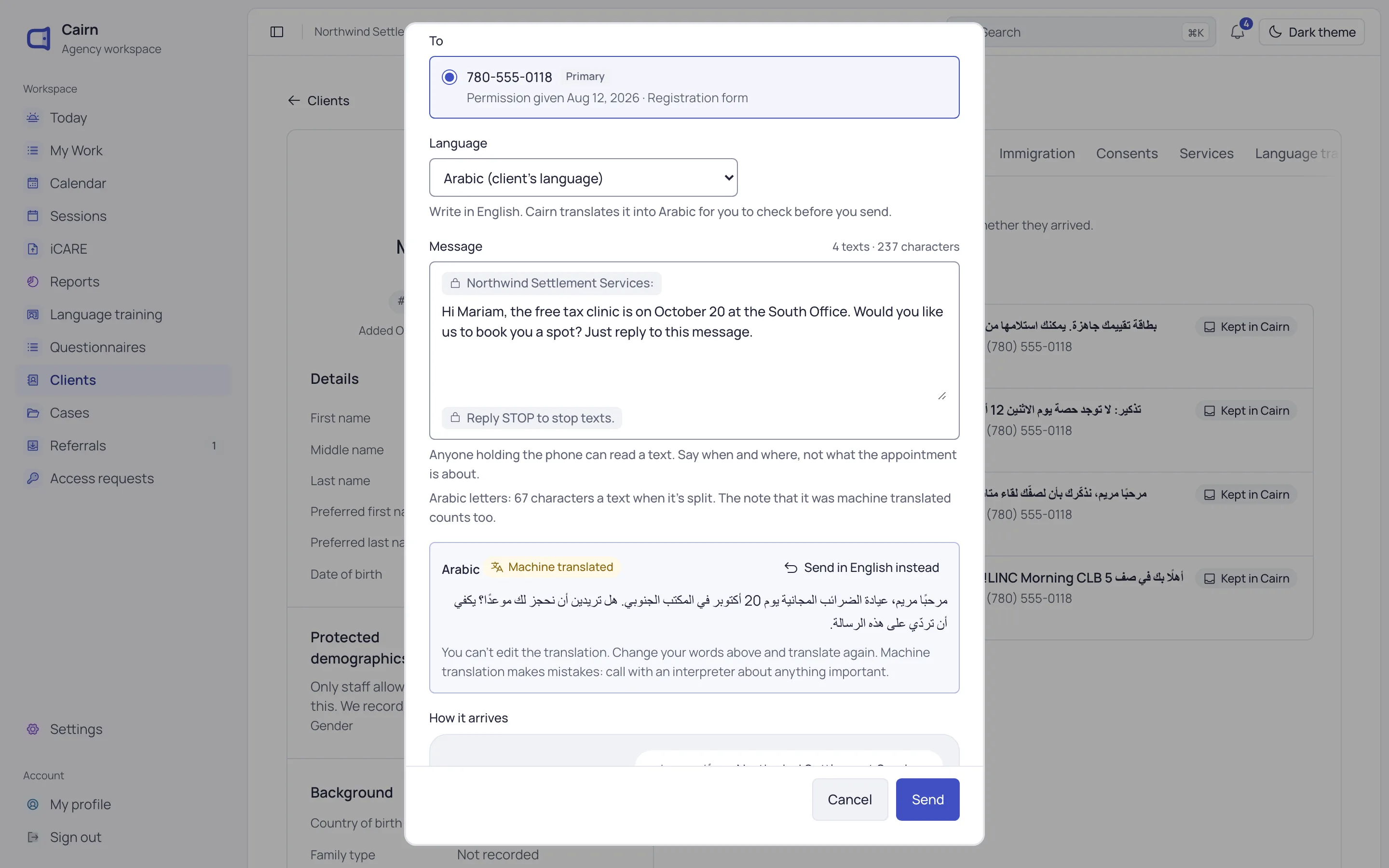Click inside the Message text area
This screenshot has height=868, width=1389.
point(694,350)
